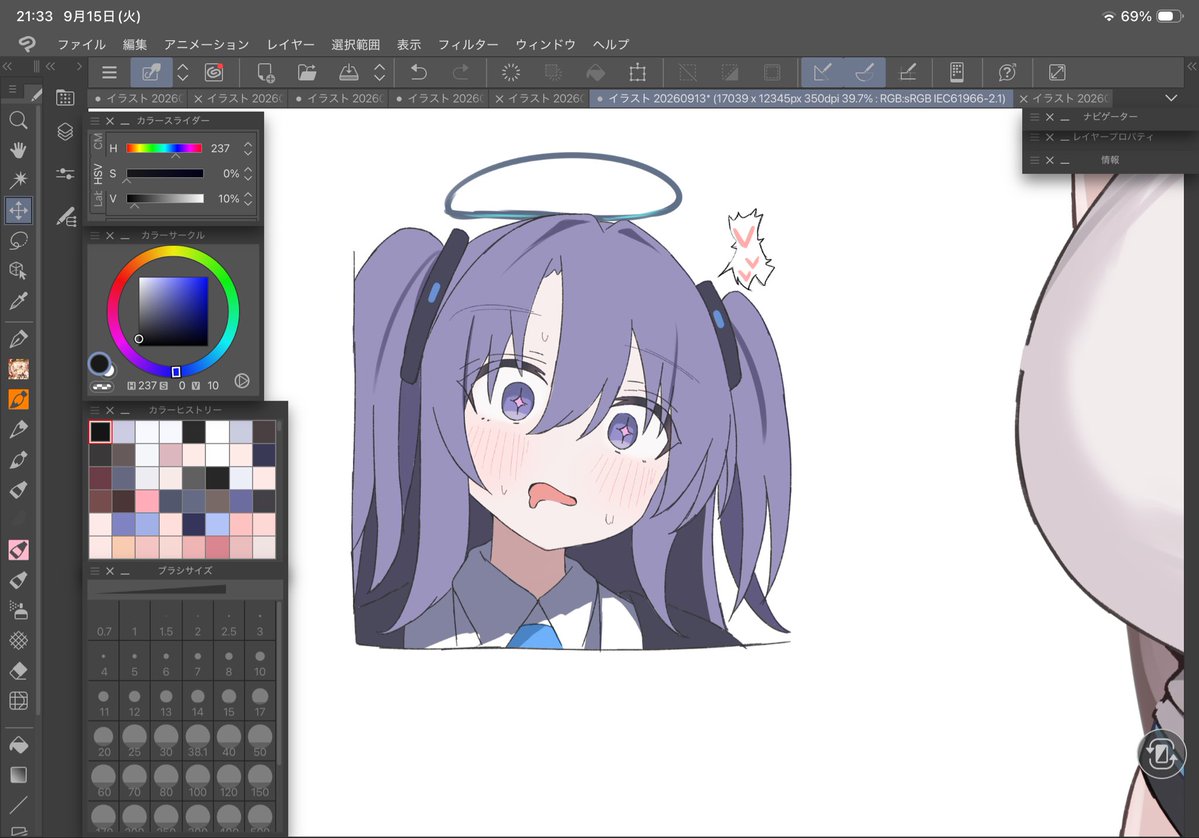Select the Zoom magnifier tool

[18, 120]
